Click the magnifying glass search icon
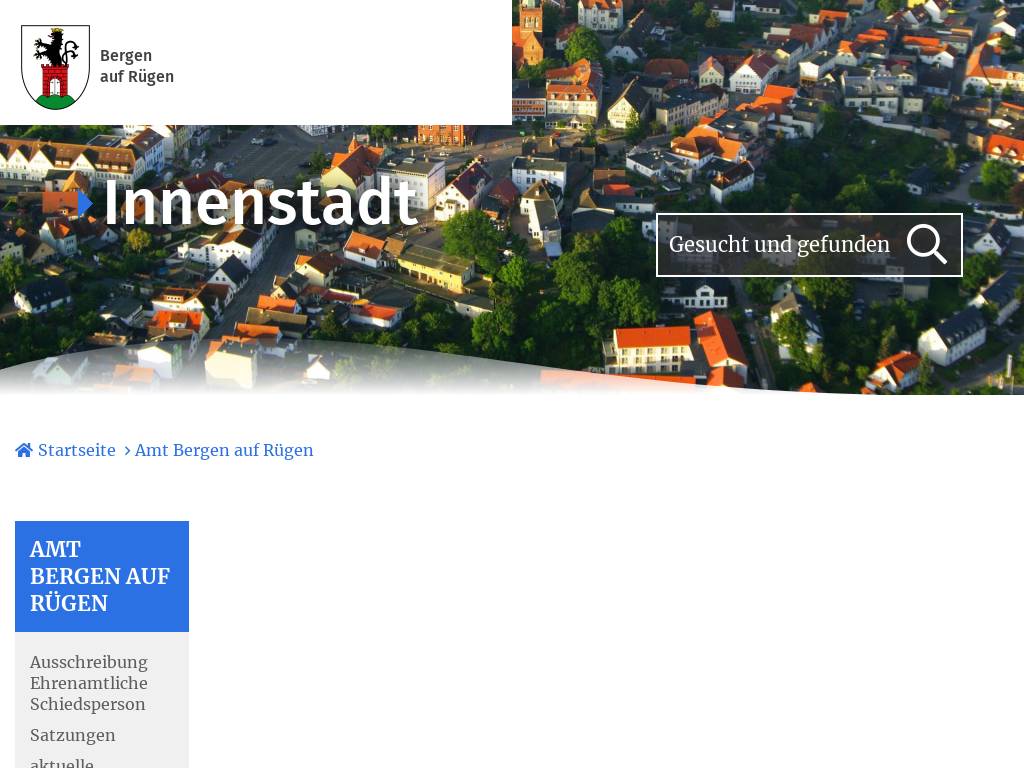The width and height of the screenshot is (1024, 768). pos(926,244)
